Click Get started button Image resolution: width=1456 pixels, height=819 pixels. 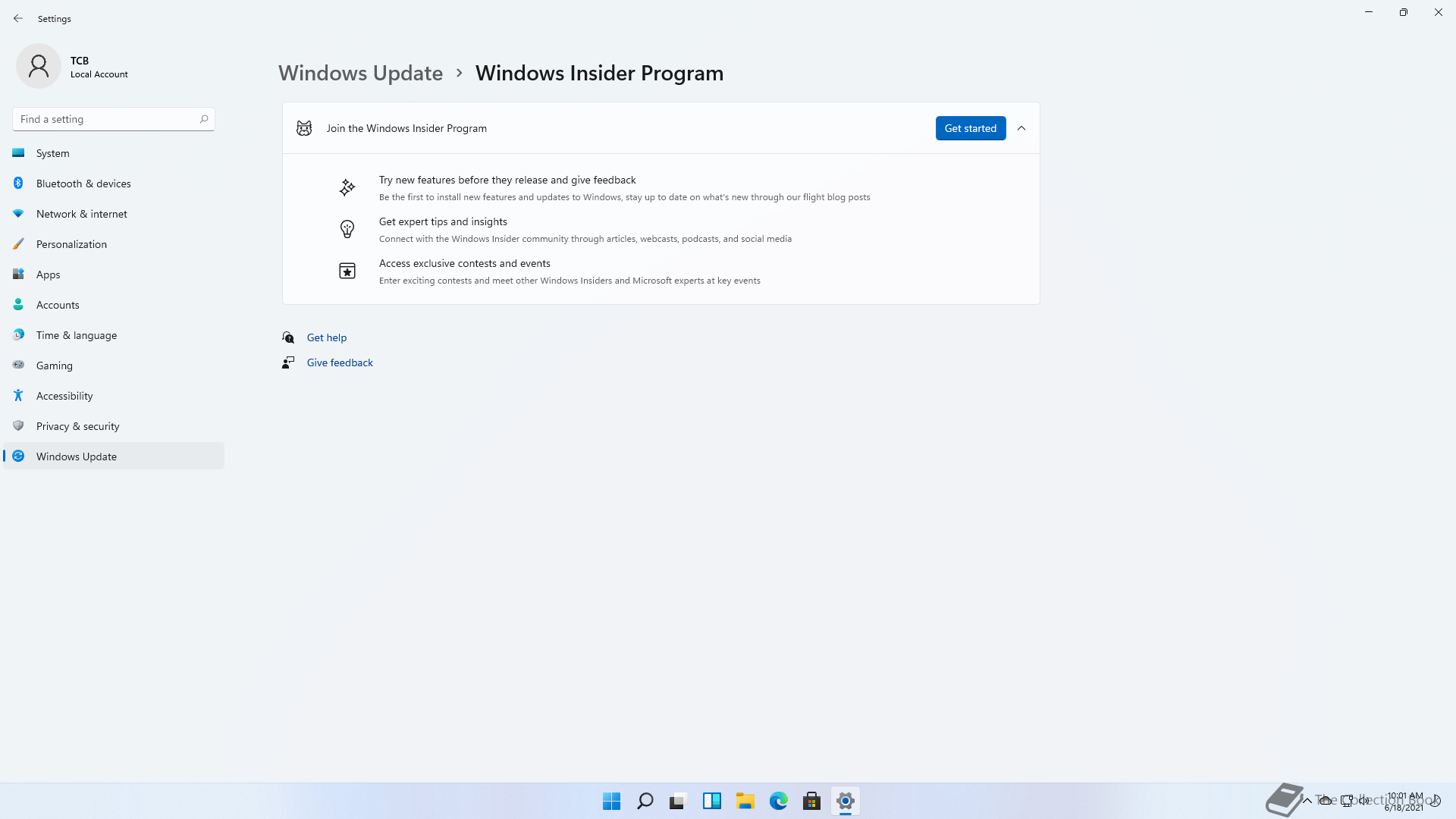point(971,128)
